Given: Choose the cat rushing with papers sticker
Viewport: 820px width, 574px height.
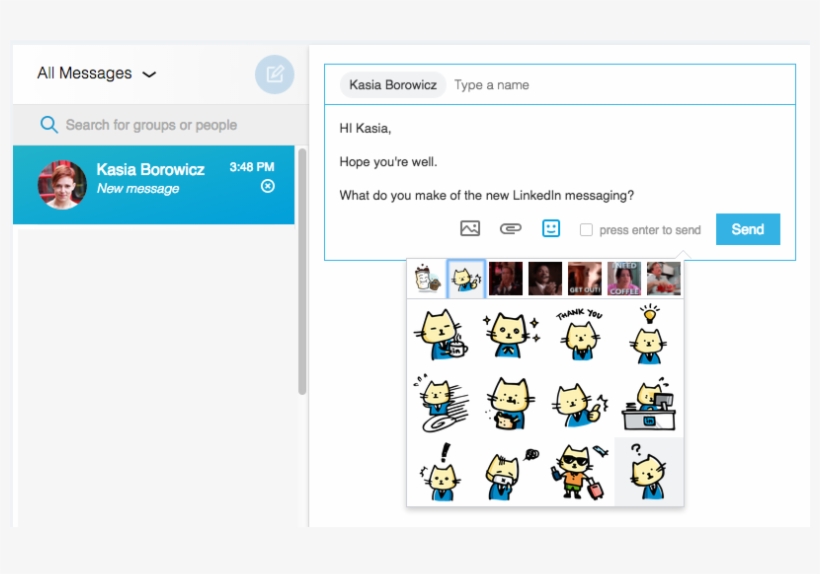Looking at the screenshot, I should [x=441, y=403].
